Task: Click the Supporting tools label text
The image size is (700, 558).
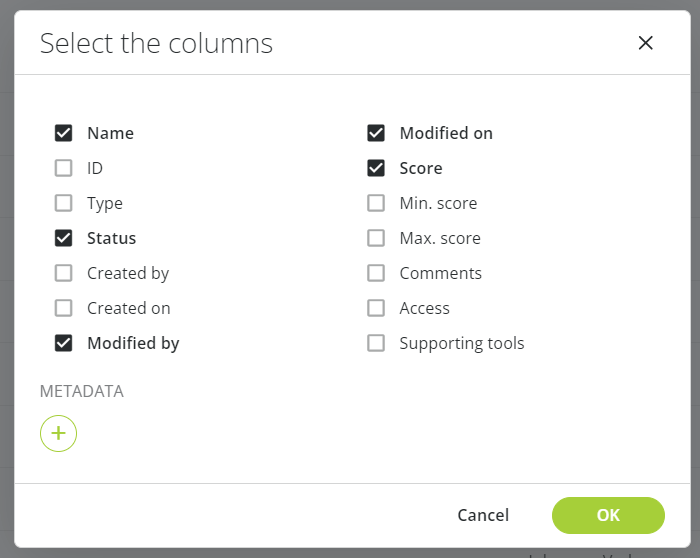Action: click(462, 343)
